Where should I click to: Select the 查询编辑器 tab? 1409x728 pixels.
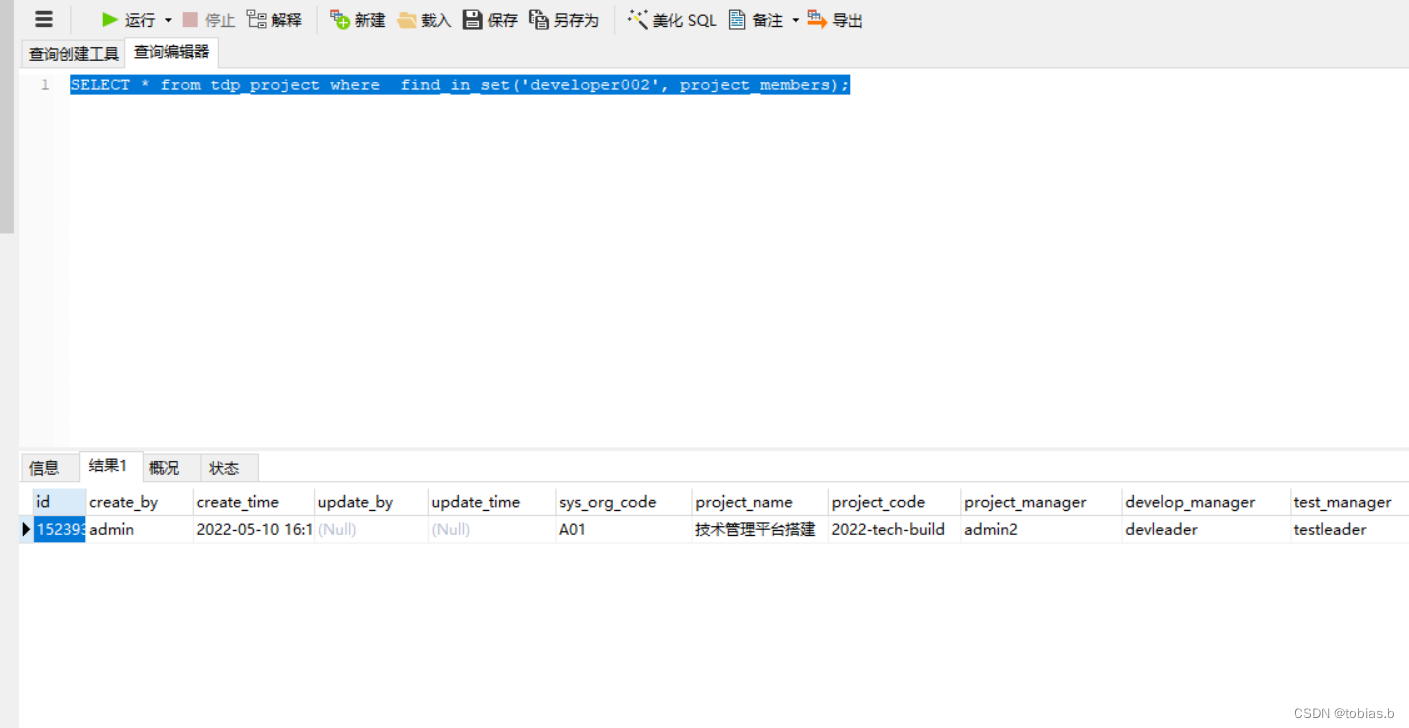click(171, 52)
